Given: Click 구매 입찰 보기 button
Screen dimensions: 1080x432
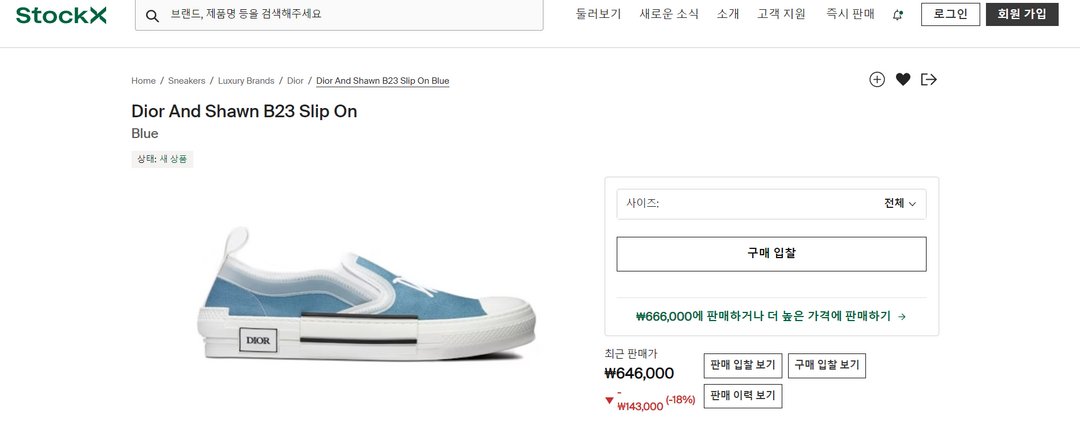Looking at the screenshot, I should click(x=826, y=366).
